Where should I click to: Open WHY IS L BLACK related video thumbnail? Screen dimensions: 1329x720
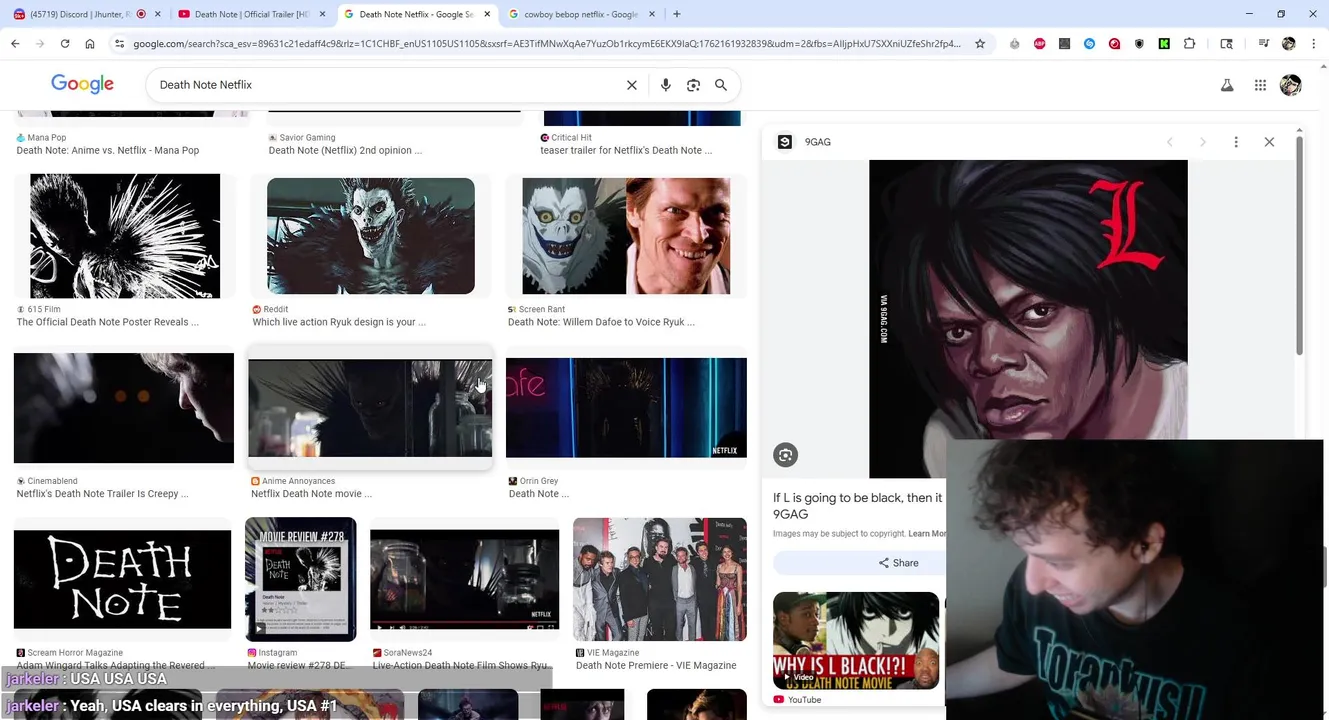856,641
